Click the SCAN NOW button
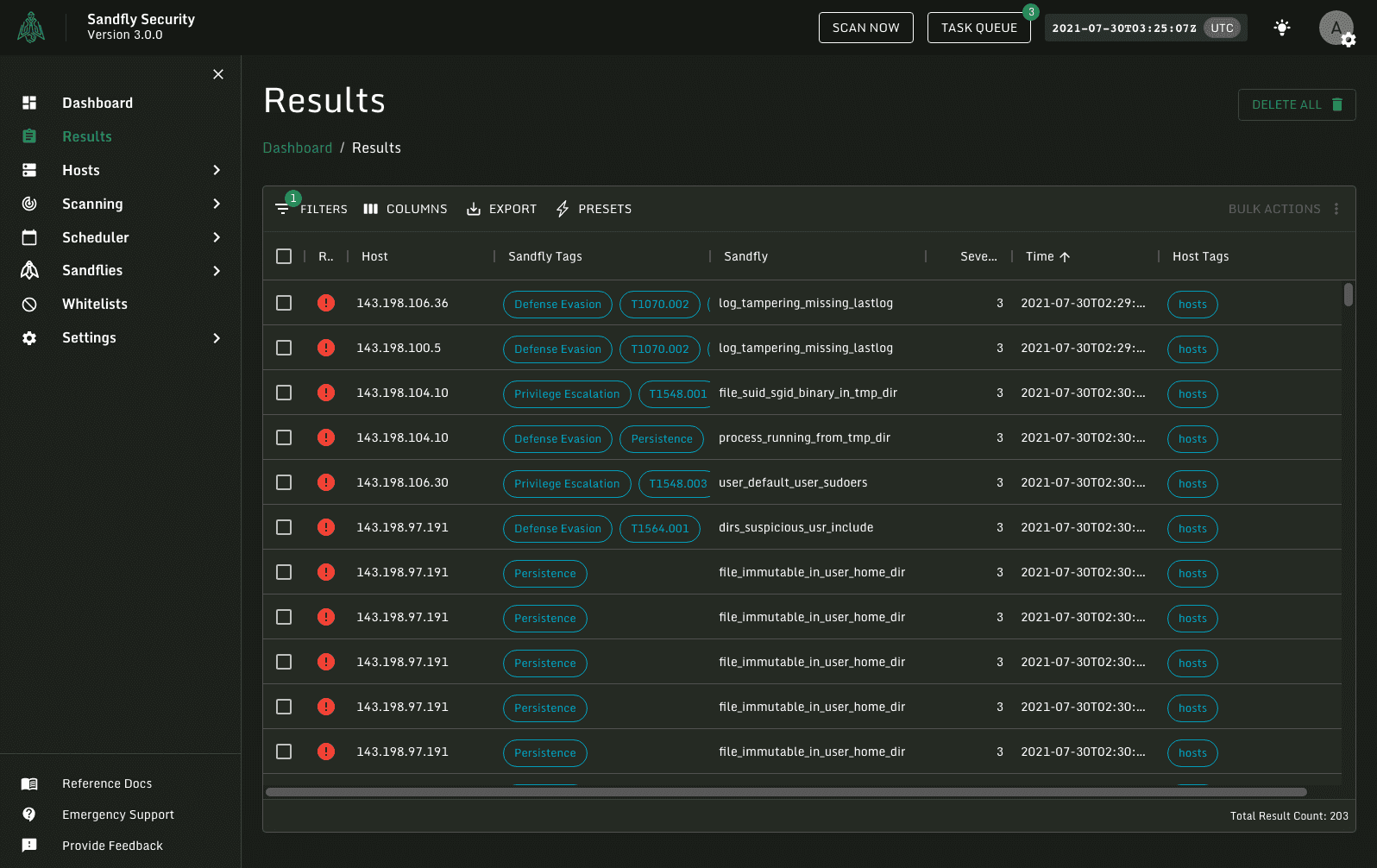This screenshot has width=1377, height=868. coord(866,28)
